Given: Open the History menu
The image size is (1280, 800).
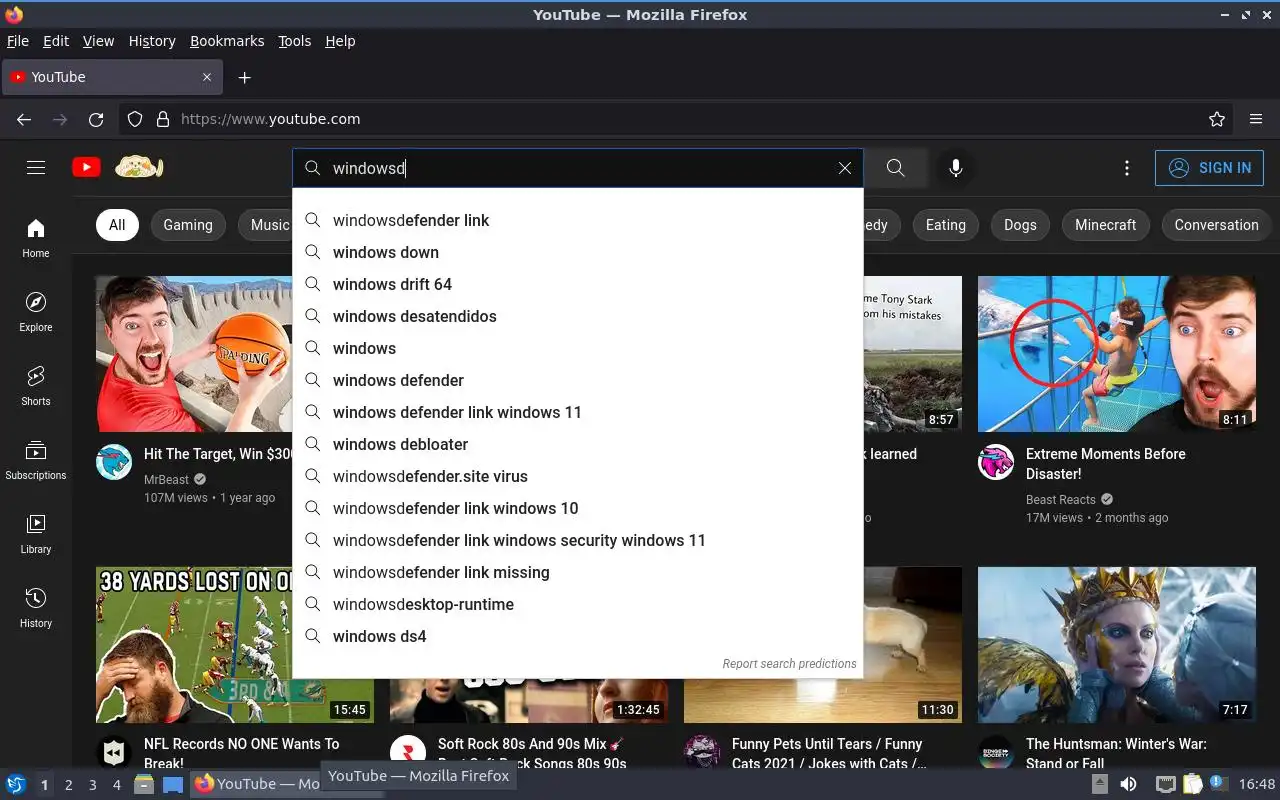Looking at the screenshot, I should pyautogui.click(x=152, y=41).
